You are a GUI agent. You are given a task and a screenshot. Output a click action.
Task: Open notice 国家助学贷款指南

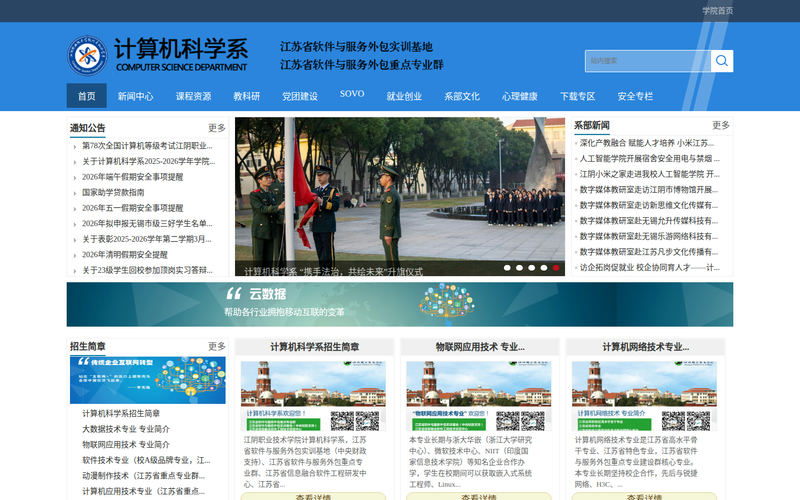(x=113, y=192)
